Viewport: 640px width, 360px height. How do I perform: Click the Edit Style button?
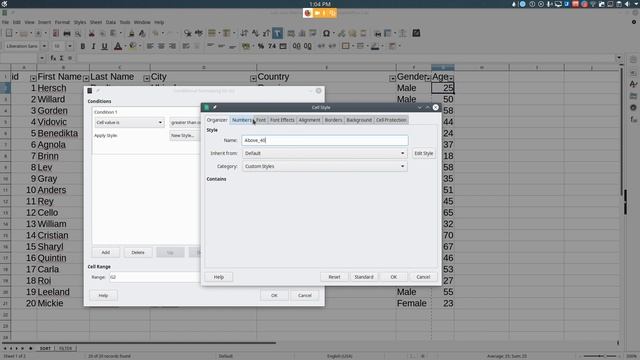424,153
